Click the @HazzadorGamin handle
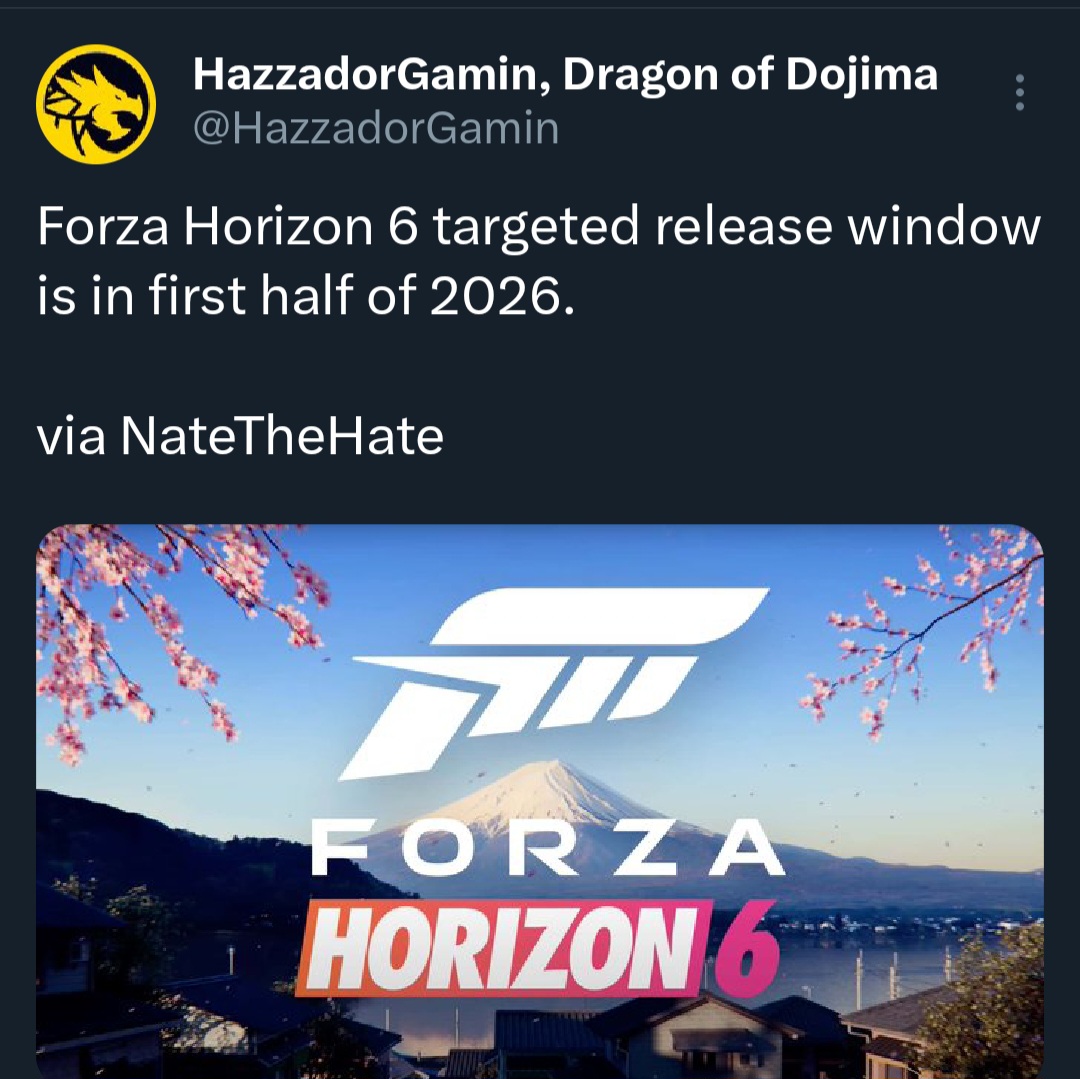1080x1079 pixels. [x=376, y=128]
